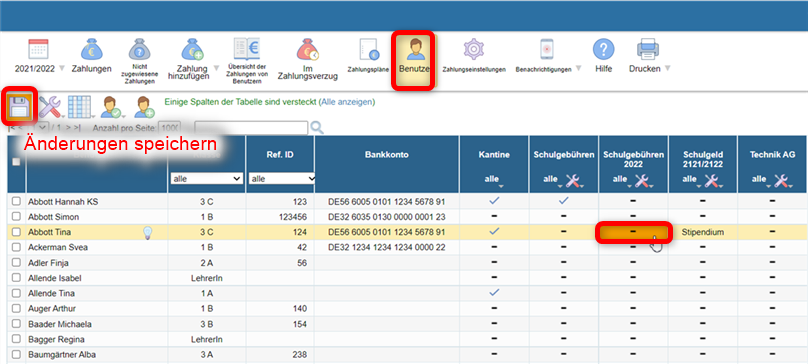The width and height of the screenshot is (808, 364).
Task: Check the box for Abbott Simon
Action: click(x=16, y=217)
